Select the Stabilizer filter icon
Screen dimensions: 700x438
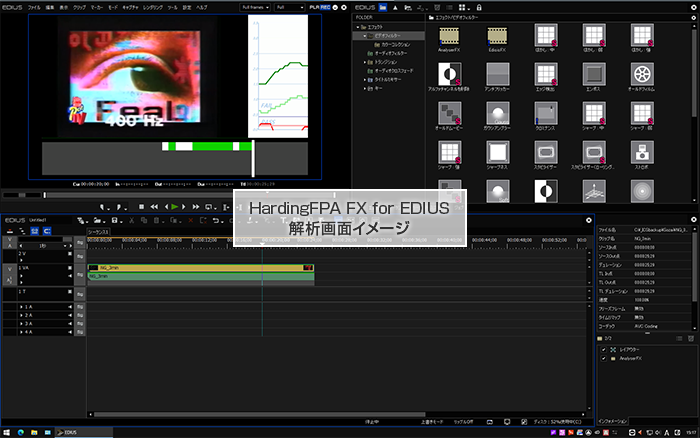pos(546,152)
